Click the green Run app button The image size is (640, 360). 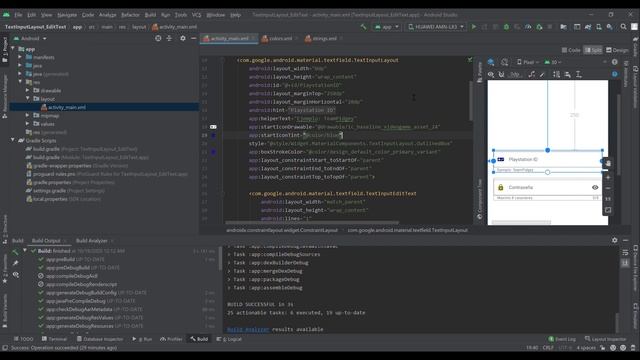tap(474, 27)
